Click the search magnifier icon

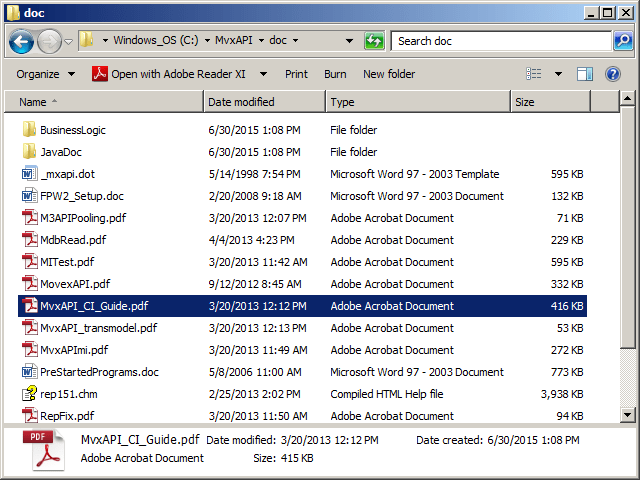[622, 41]
